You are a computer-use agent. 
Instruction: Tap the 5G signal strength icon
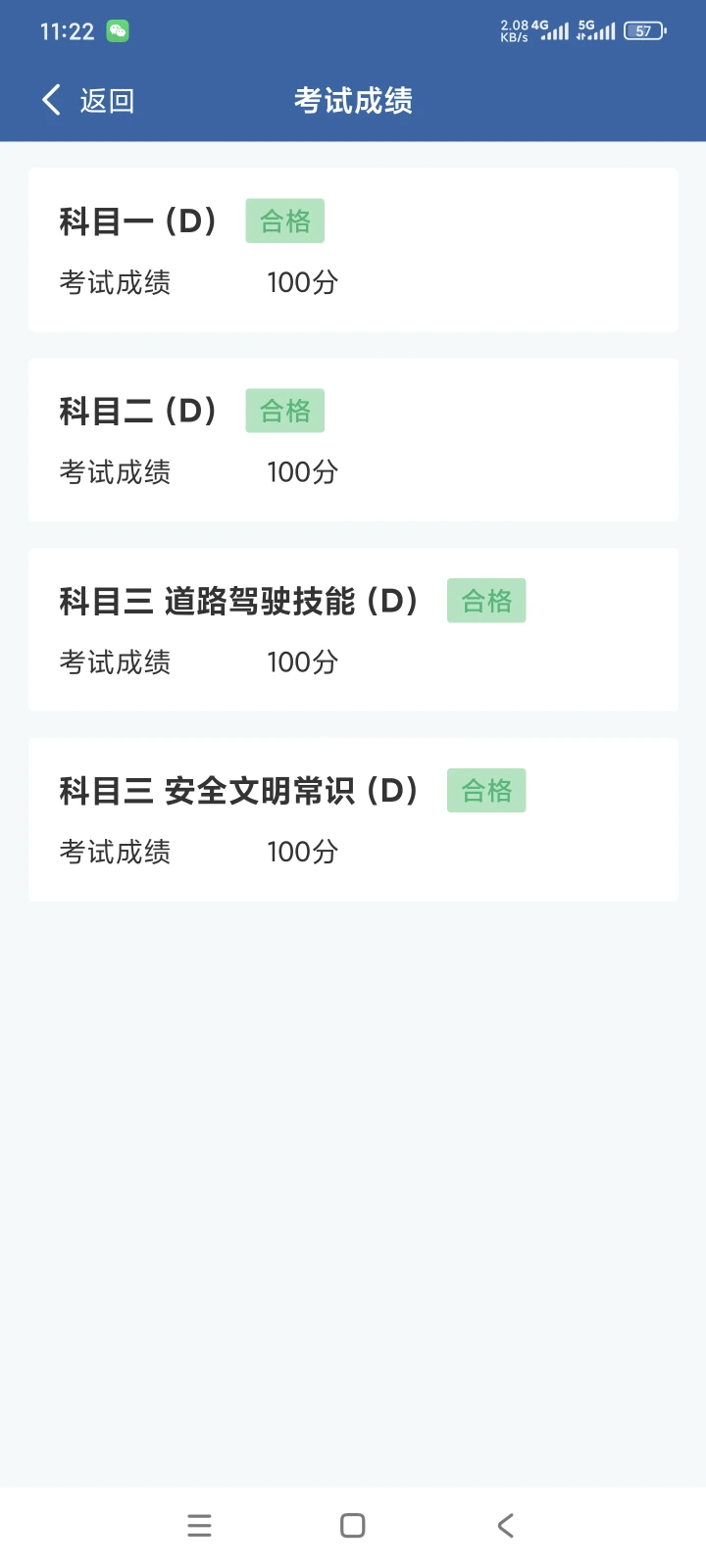tap(596, 31)
